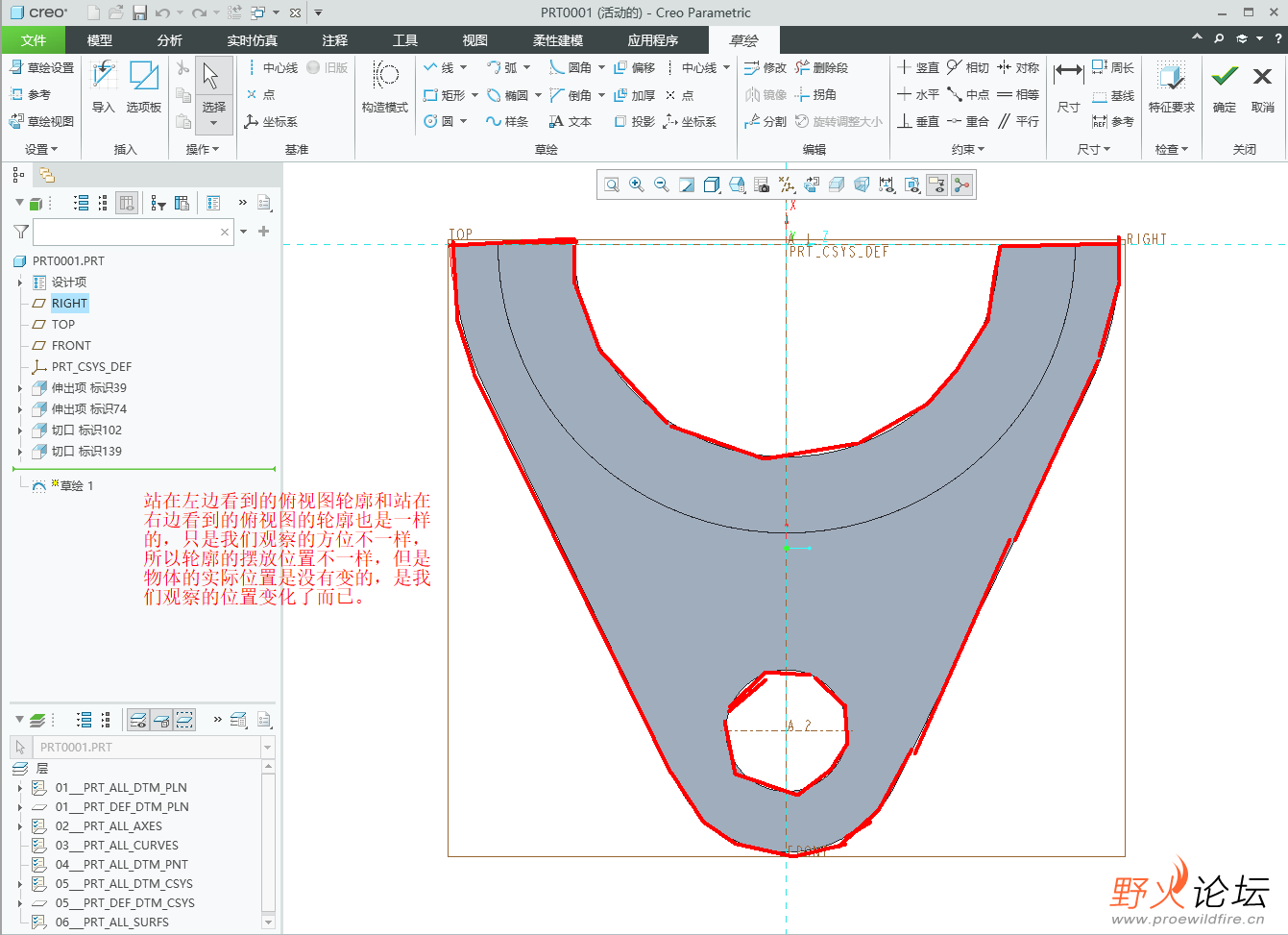Screen dimensions: 1288x935
Task: Click the Save icon in quick access toolbar
Action: pos(139,12)
